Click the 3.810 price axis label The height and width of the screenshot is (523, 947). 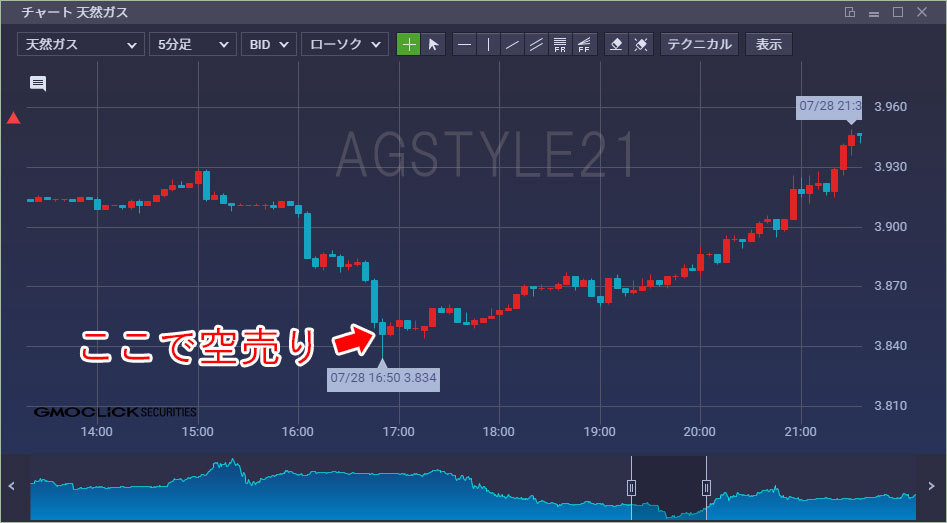click(x=891, y=406)
